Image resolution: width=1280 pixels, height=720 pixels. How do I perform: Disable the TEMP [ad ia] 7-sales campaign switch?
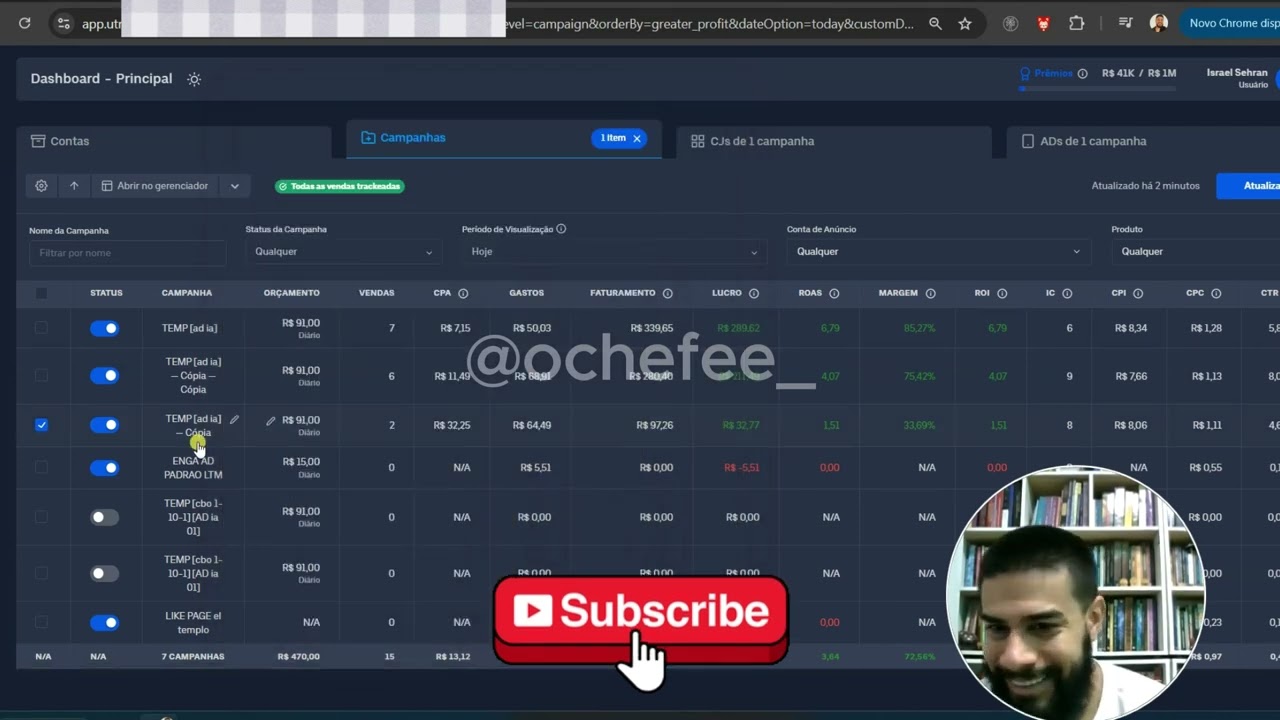(x=105, y=328)
